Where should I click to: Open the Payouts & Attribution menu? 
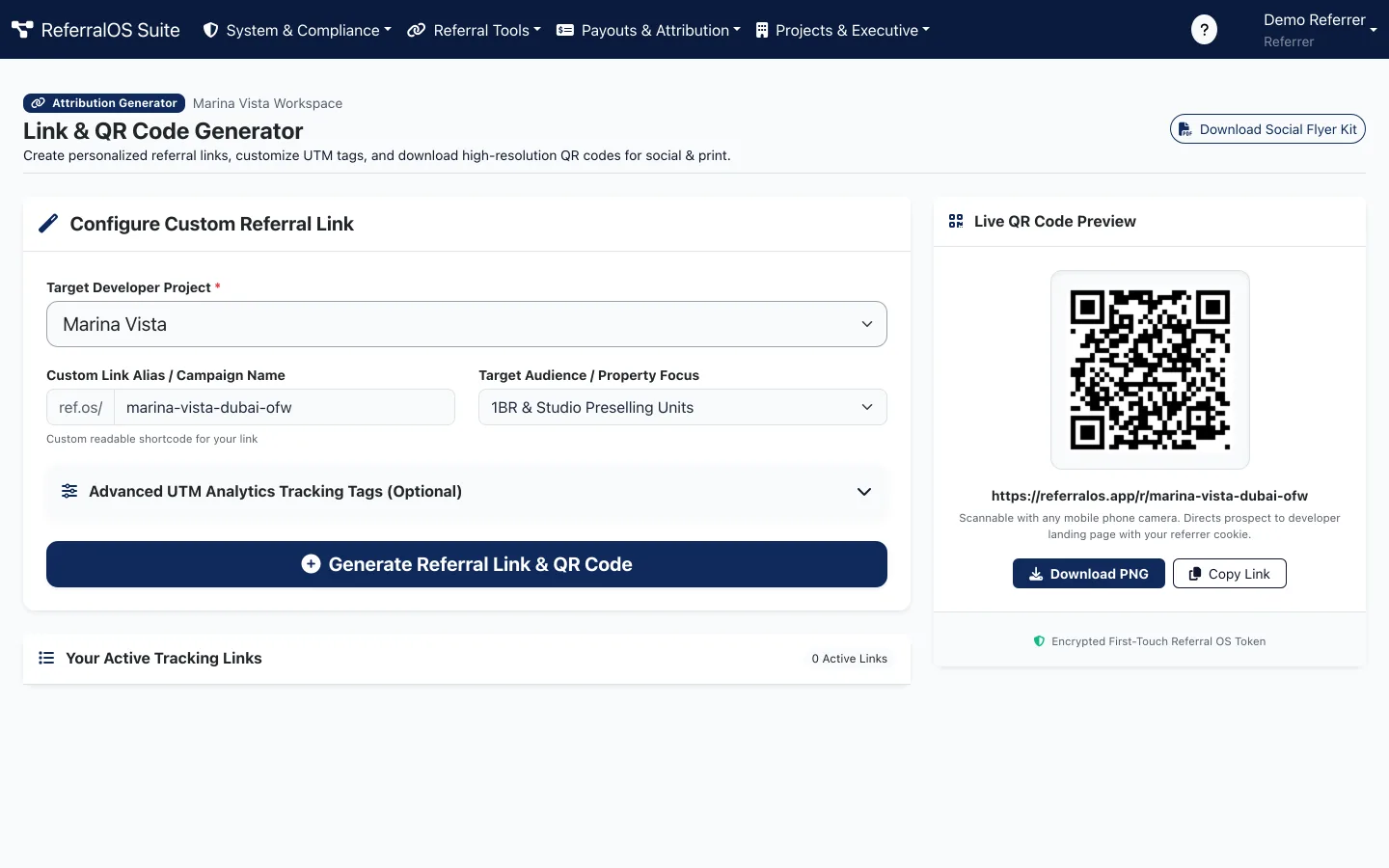pos(649,30)
